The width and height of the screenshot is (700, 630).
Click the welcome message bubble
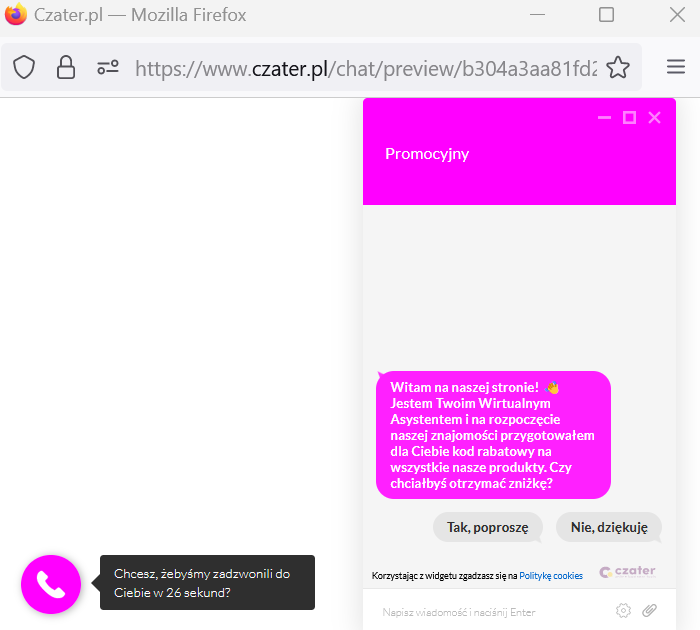click(493, 435)
